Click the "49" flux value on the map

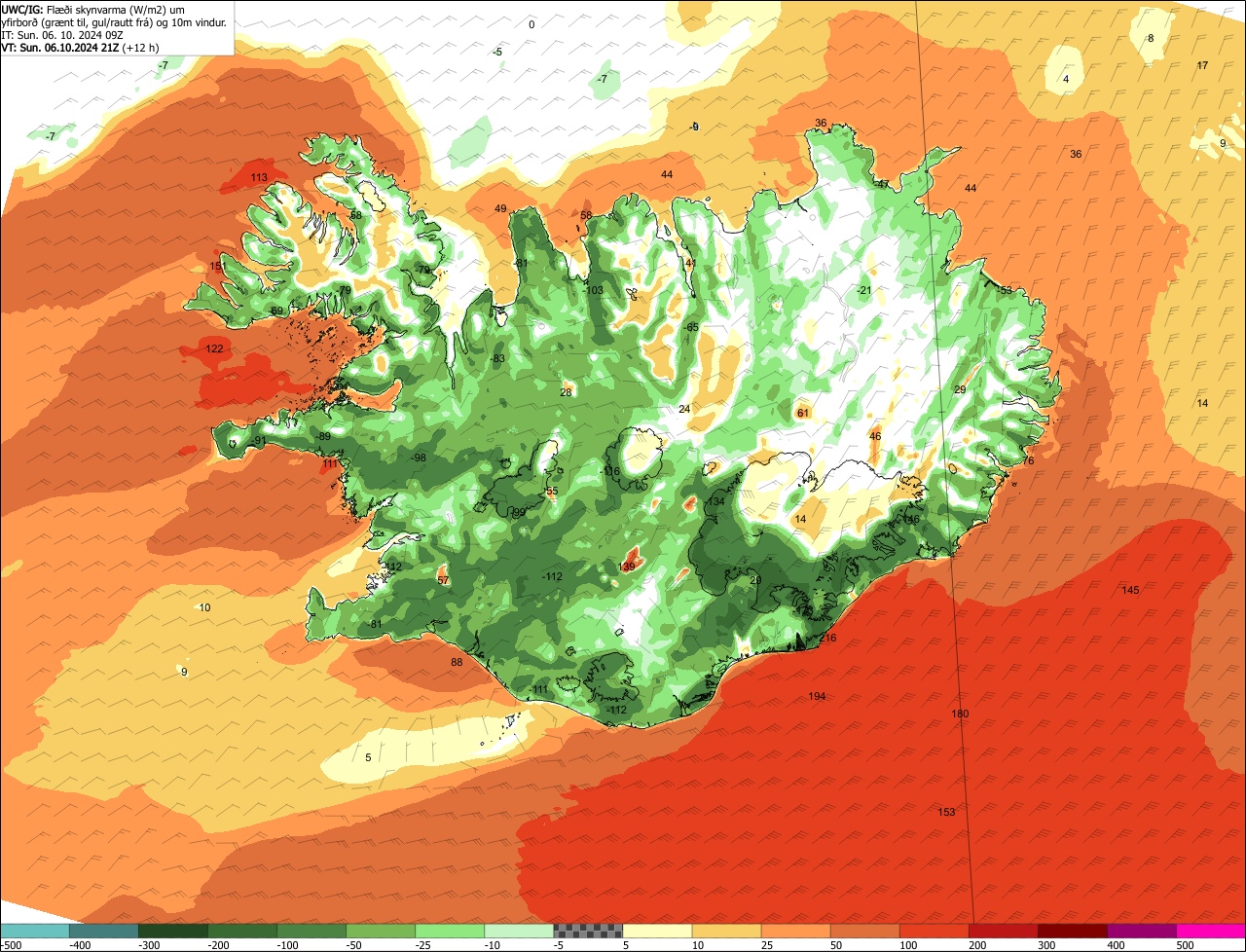pos(500,208)
